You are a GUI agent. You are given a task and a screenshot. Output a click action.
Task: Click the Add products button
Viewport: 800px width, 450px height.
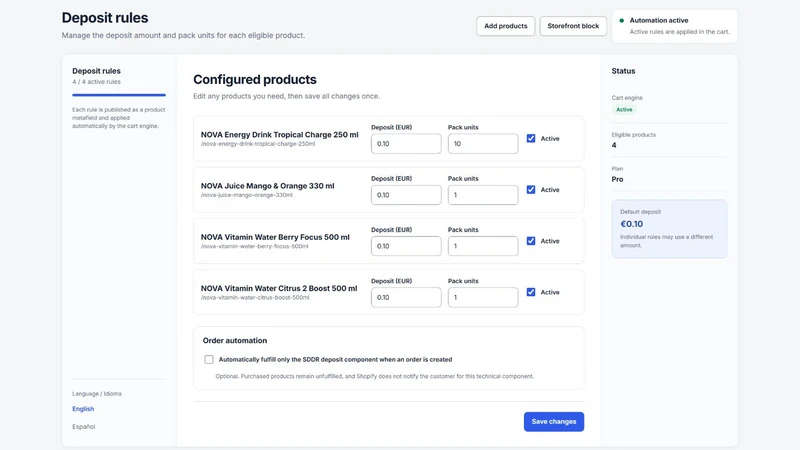(505, 26)
